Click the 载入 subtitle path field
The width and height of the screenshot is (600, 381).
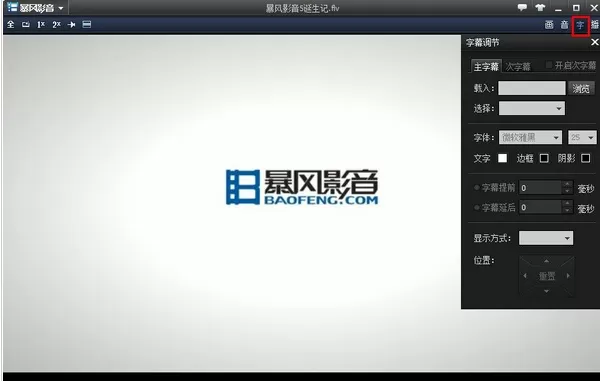click(532, 88)
